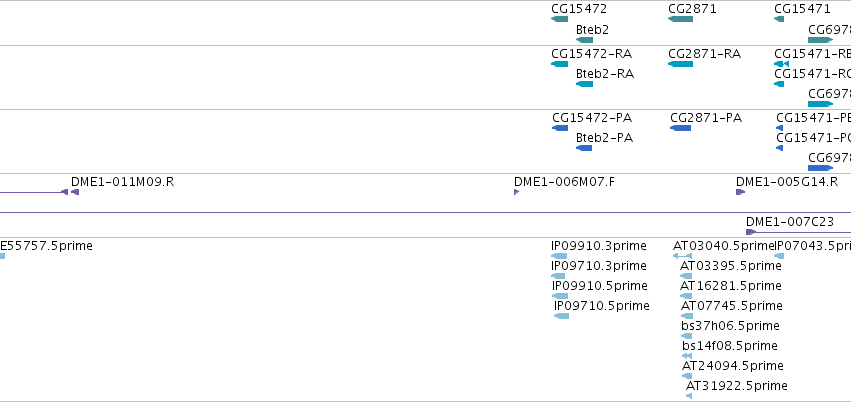The image size is (851, 402).
Task: Open the CG15472-RA transcript label
Action: pos(592,54)
